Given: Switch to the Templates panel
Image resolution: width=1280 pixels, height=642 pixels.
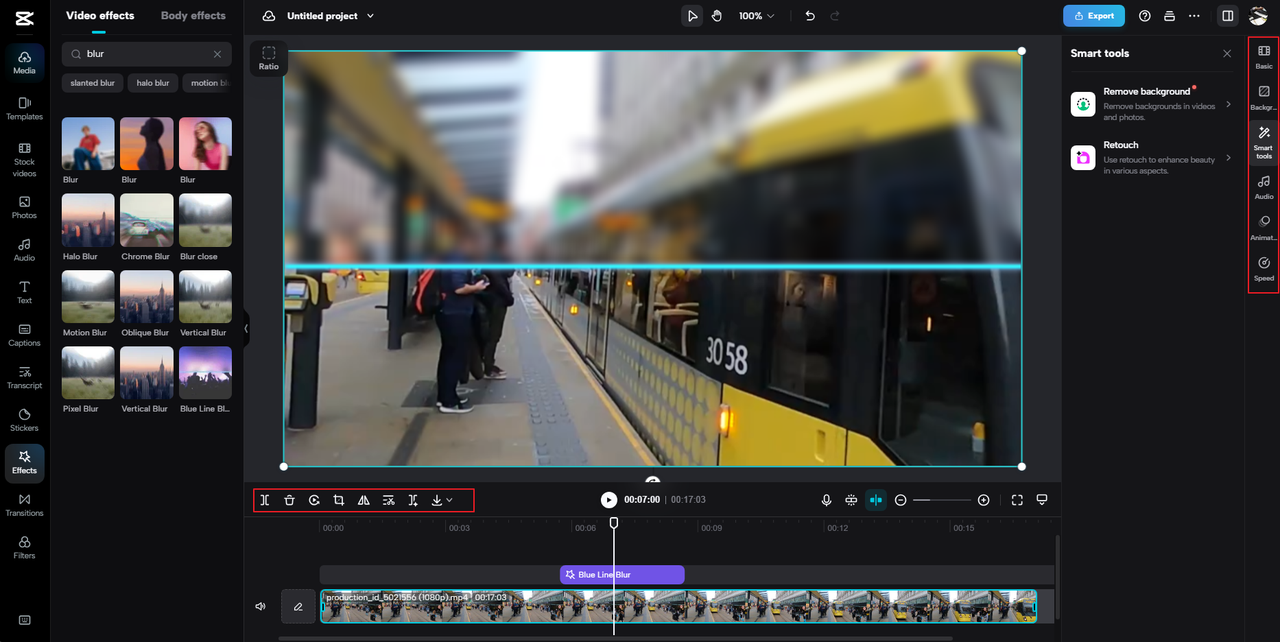Looking at the screenshot, I should click(x=24, y=108).
